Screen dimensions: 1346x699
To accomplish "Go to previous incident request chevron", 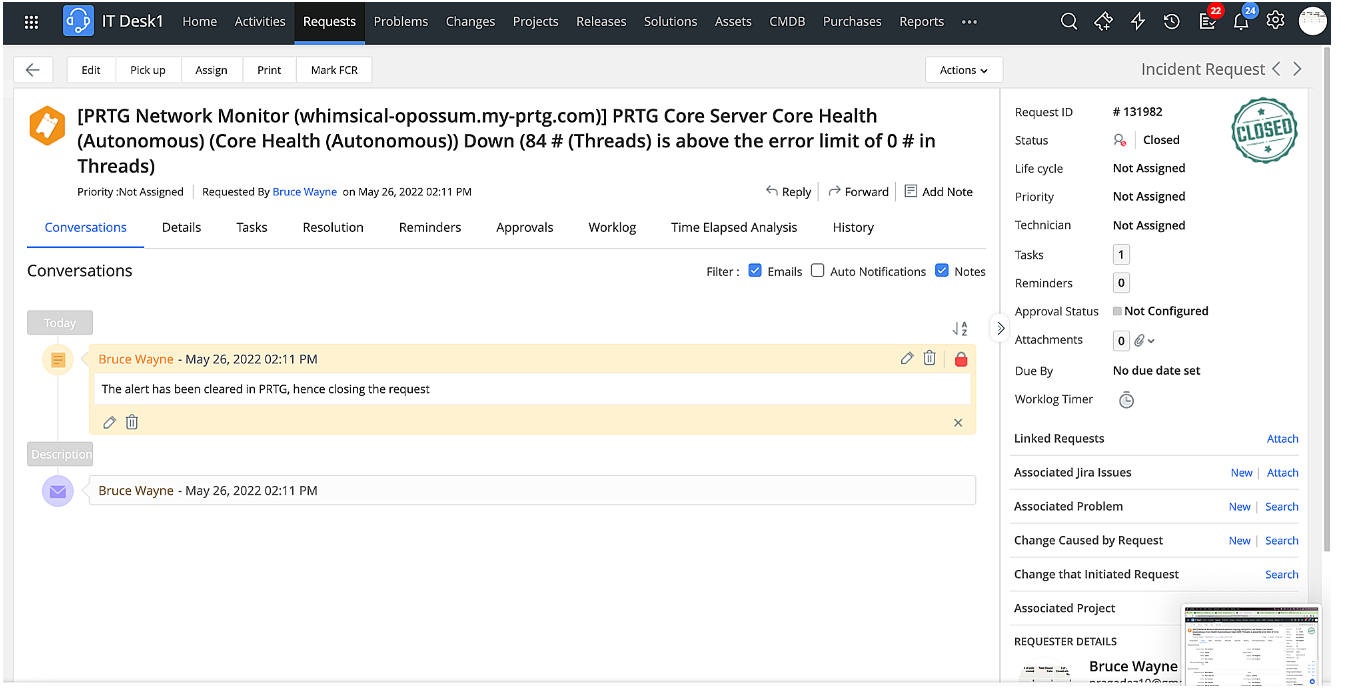I will coord(1276,69).
